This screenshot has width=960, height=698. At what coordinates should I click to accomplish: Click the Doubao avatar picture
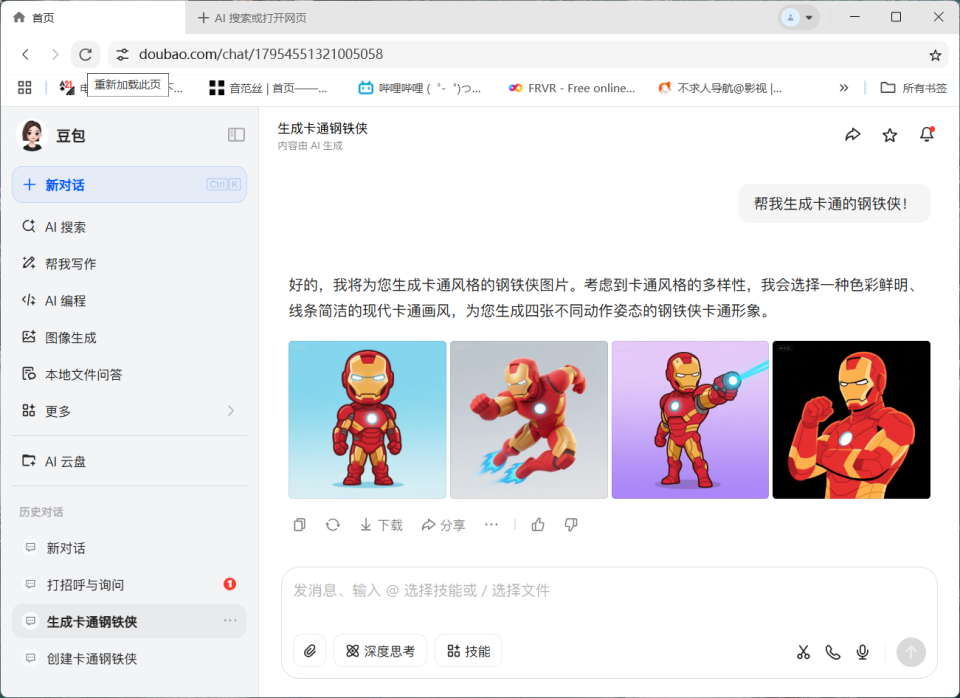(x=32, y=135)
